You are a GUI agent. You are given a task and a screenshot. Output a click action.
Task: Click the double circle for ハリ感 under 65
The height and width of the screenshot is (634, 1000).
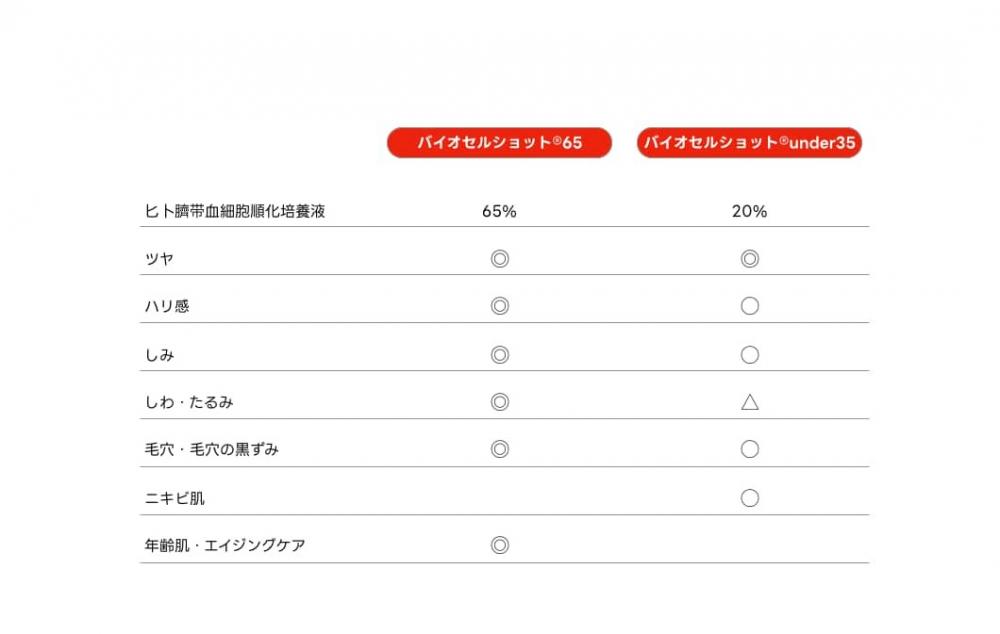pyautogui.click(x=500, y=306)
